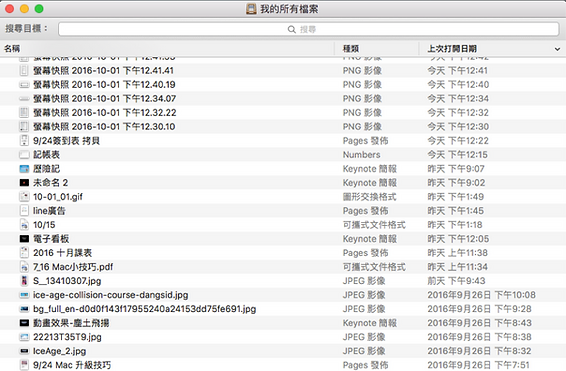Select file name ice-age-collision-course-dangsid.jpg
This screenshot has height=371, width=566.
[x=110, y=295]
